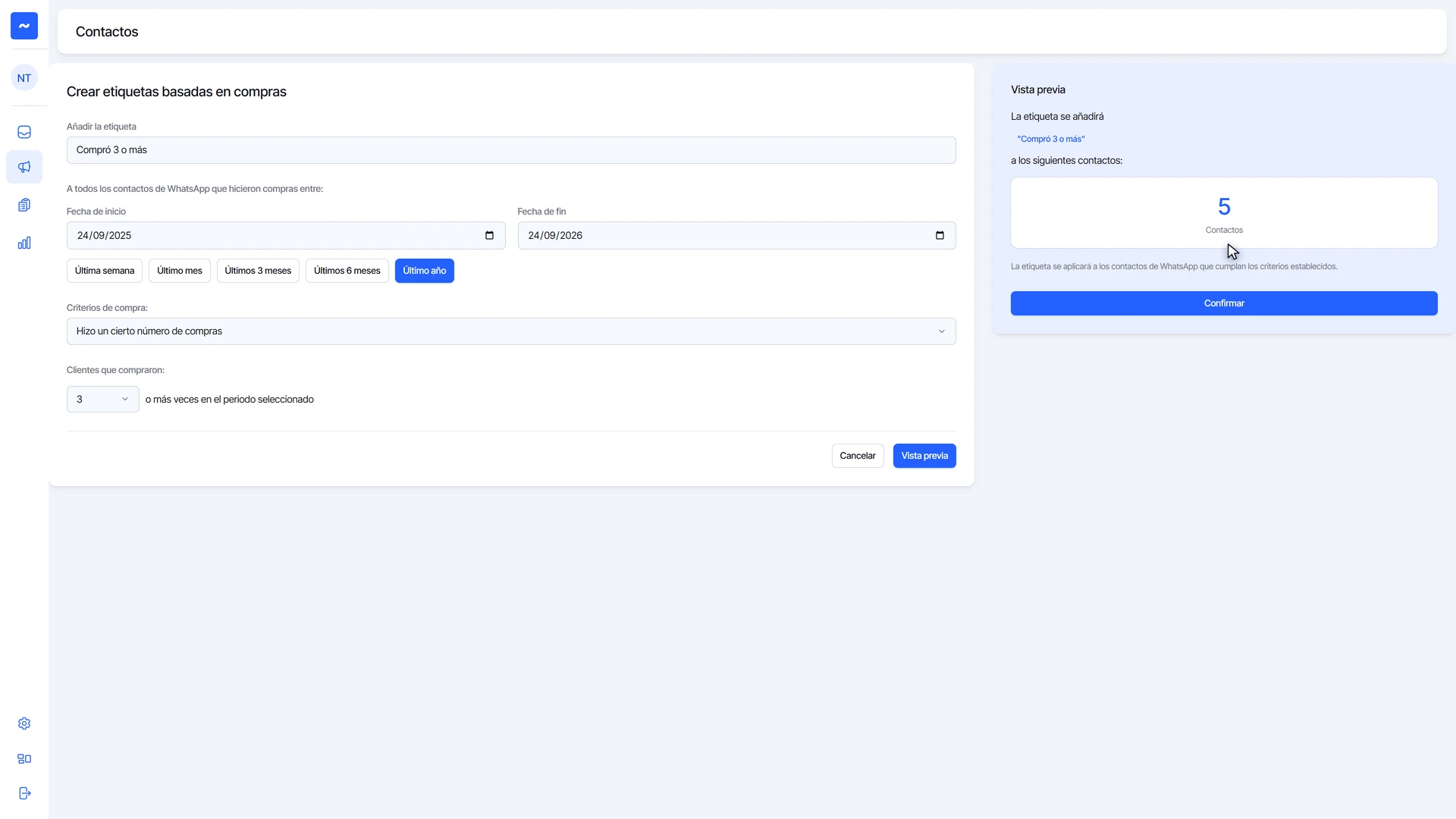This screenshot has height=819, width=1456.
Task: Open calendar picker for Fecha de inicio
Action: (x=489, y=236)
